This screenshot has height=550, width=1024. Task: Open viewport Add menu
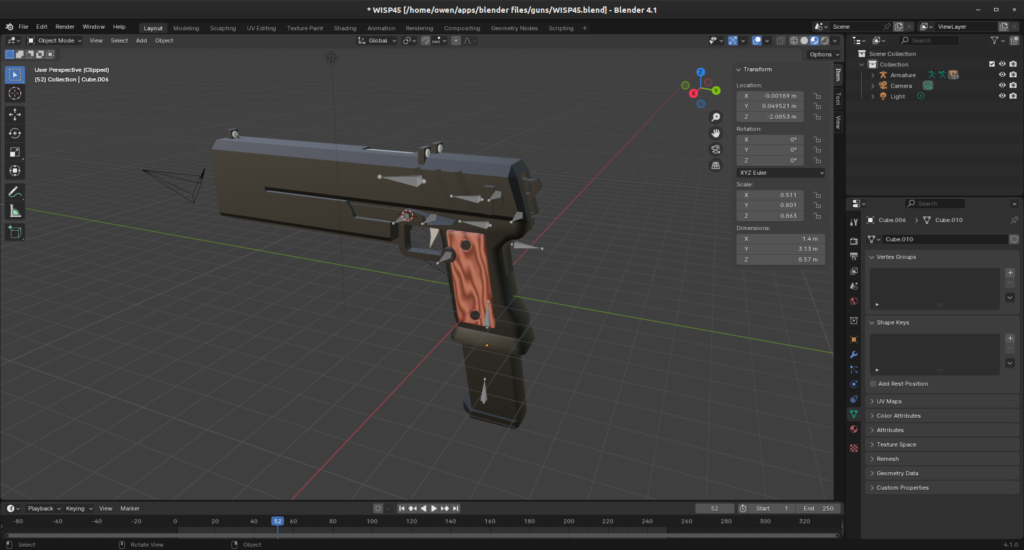pyautogui.click(x=141, y=40)
